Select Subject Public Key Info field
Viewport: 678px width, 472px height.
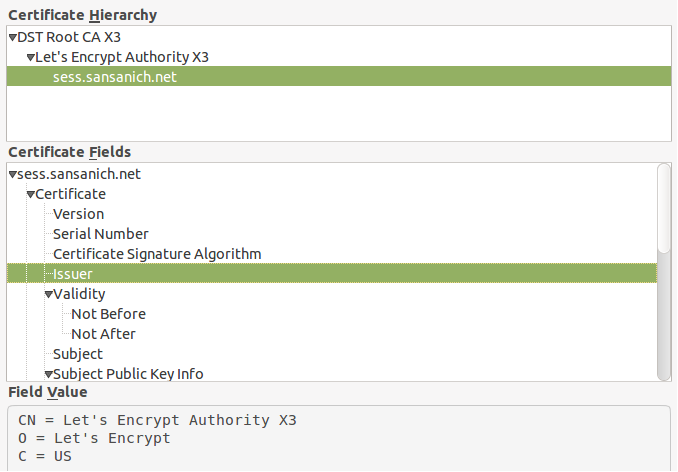(128, 374)
